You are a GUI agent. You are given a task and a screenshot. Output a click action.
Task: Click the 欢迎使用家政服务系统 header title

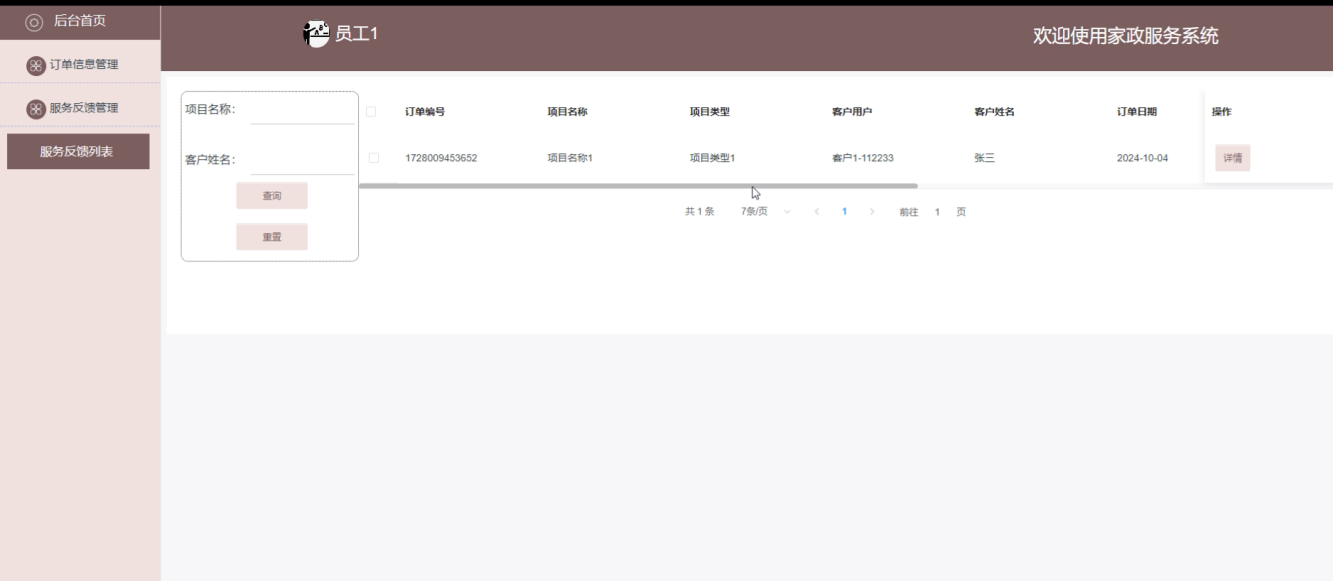click(x=1126, y=36)
